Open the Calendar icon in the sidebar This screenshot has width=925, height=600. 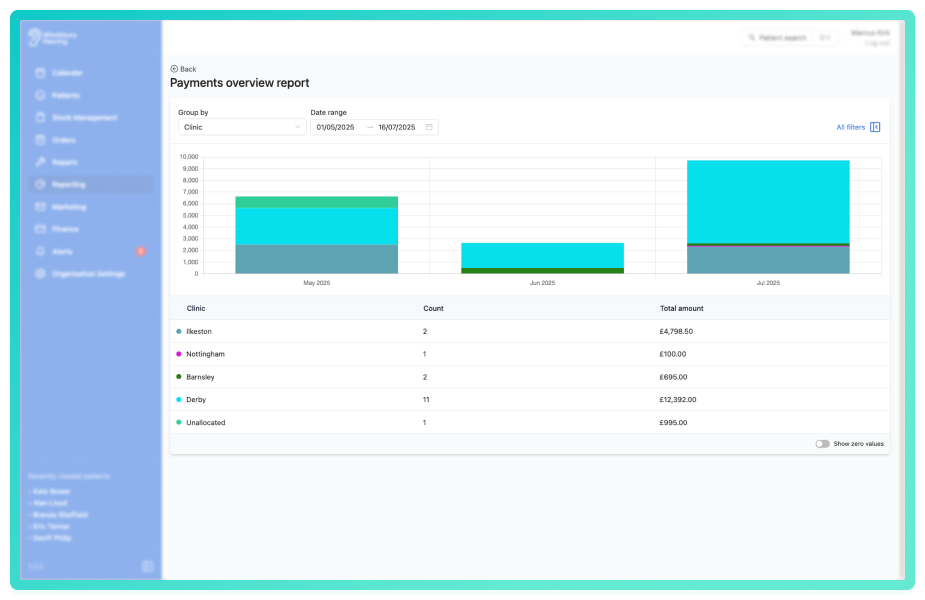tap(40, 73)
